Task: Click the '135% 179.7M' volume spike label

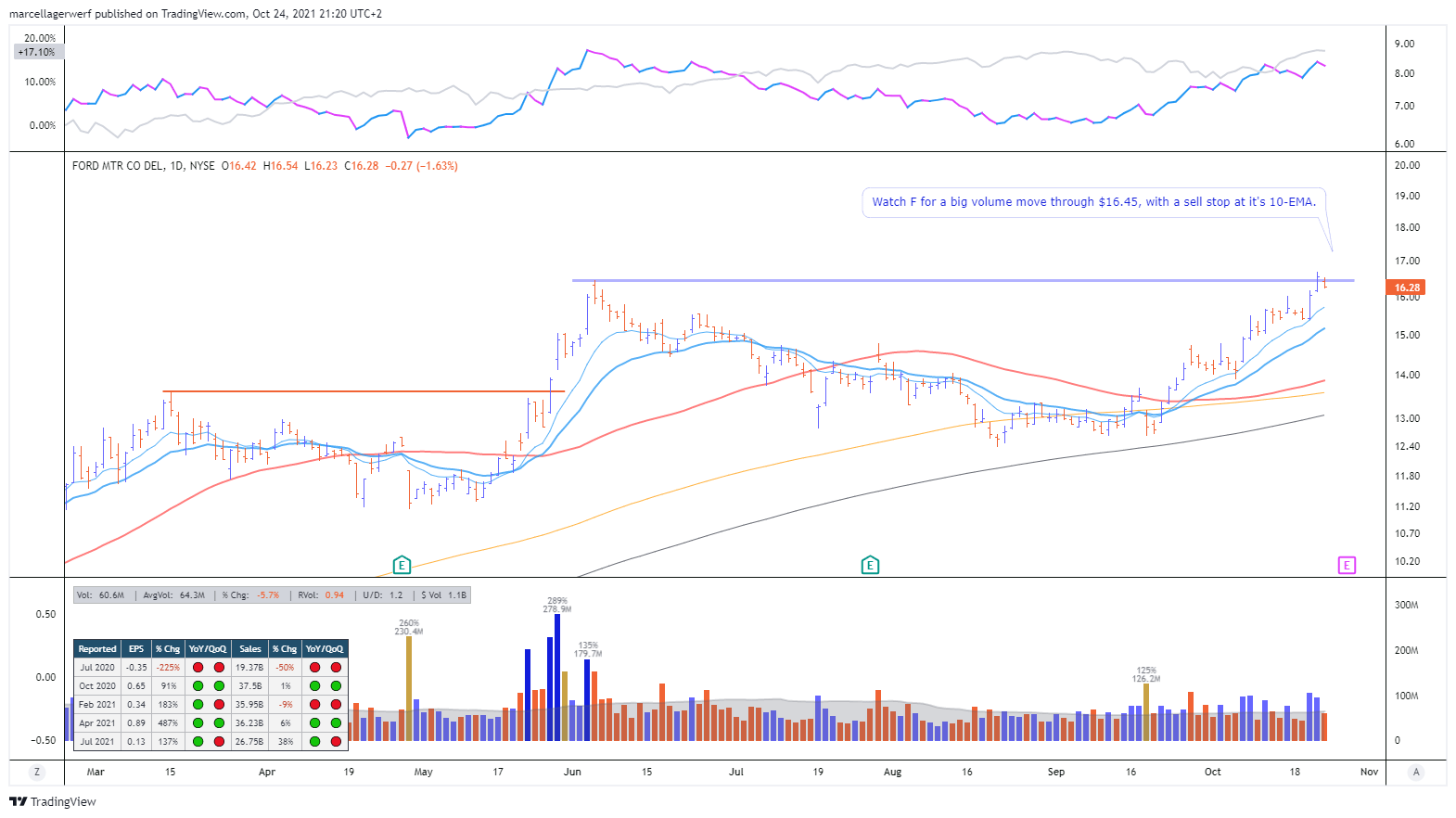Action: (588, 649)
